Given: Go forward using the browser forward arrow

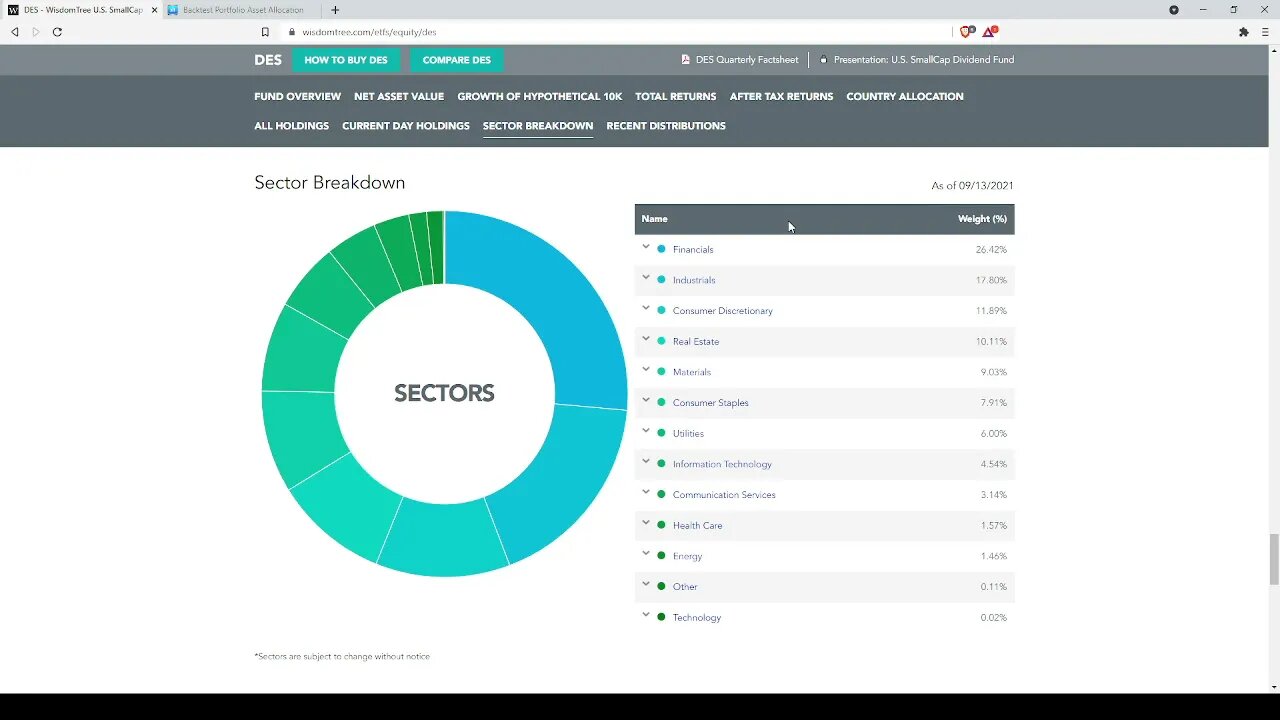Looking at the screenshot, I should [x=36, y=32].
